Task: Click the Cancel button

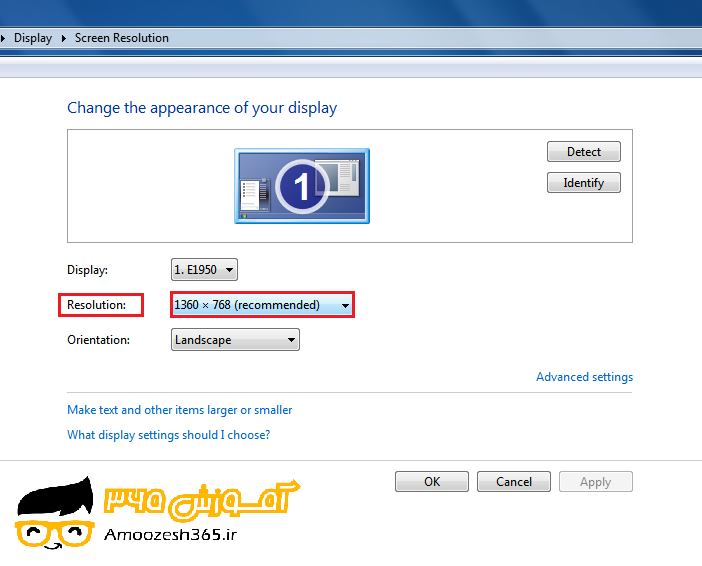Action: (514, 482)
